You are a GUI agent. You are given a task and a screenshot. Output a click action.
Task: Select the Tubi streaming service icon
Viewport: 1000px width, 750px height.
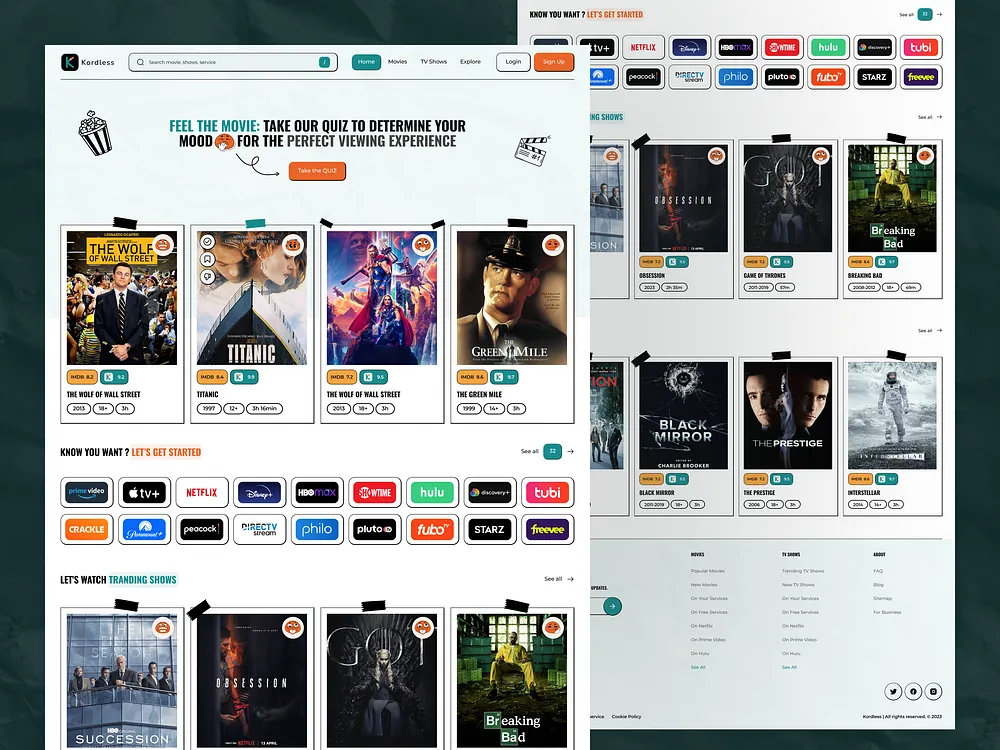click(547, 492)
